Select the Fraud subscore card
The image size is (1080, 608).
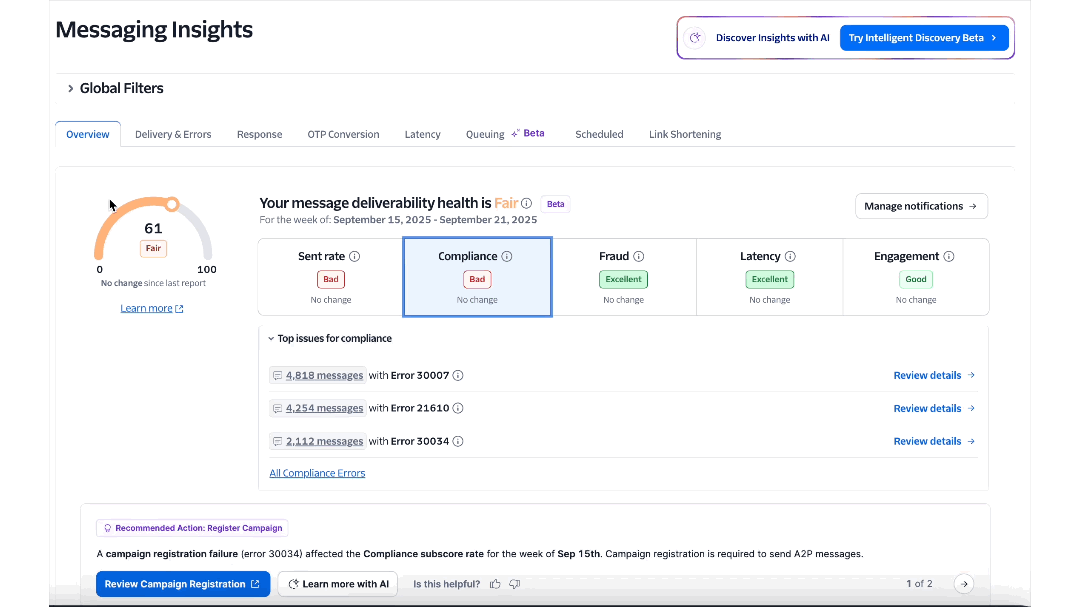pyautogui.click(x=623, y=277)
